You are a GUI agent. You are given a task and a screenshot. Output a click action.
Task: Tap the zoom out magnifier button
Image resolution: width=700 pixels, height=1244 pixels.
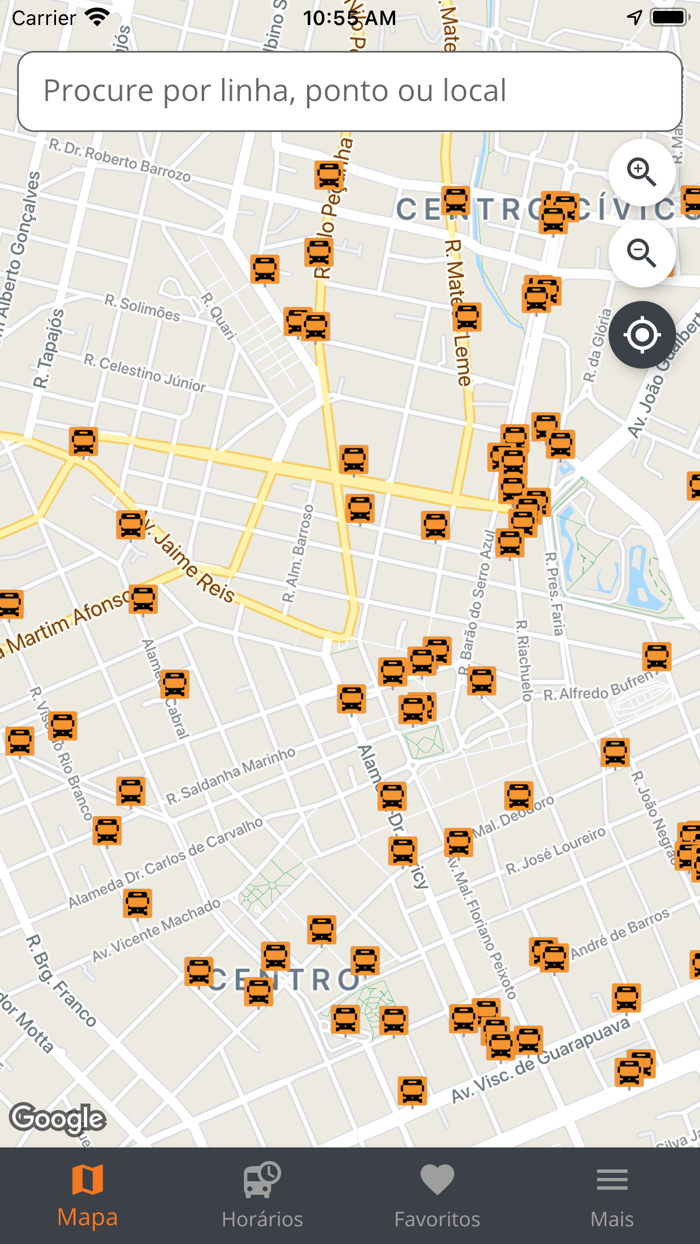(641, 254)
